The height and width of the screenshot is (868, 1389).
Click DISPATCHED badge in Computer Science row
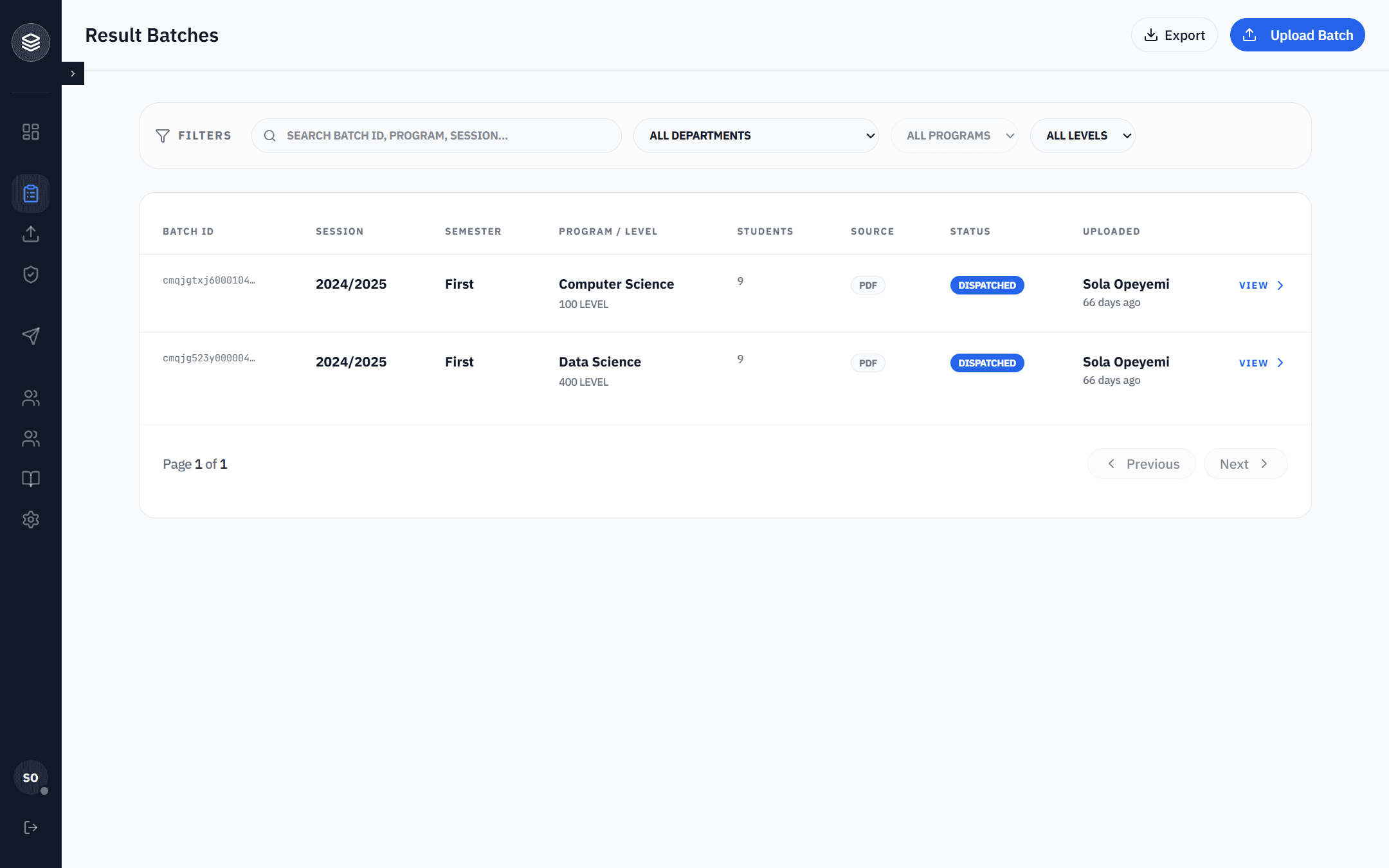tap(987, 285)
